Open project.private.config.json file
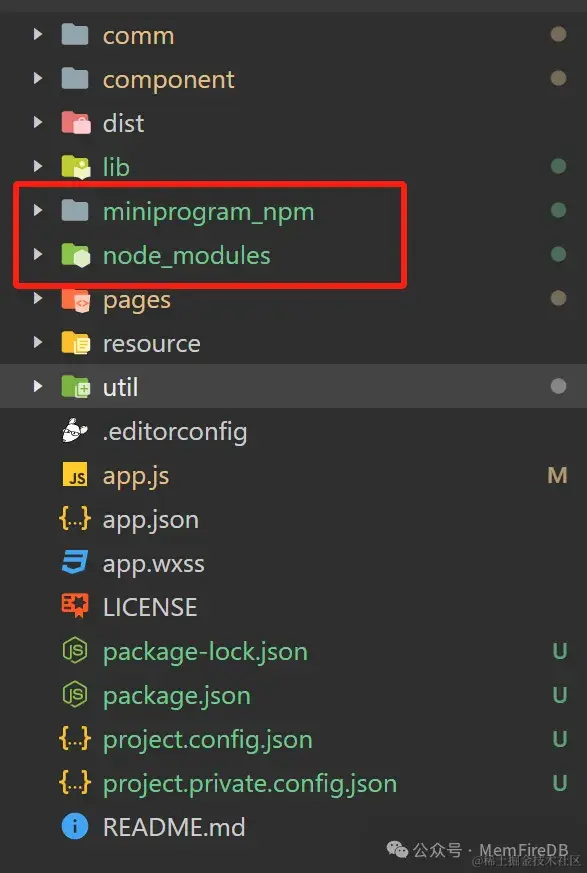The width and height of the screenshot is (587, 873). point(250,784)
